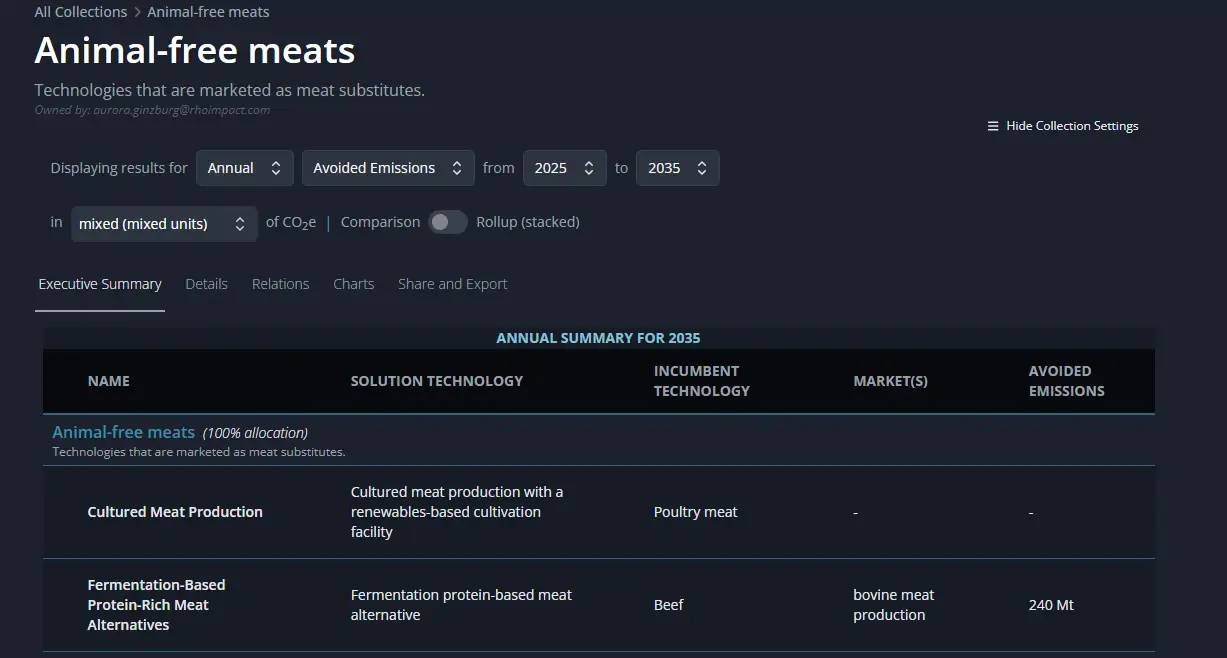Click the Solution Technology column header

(436, 381)
